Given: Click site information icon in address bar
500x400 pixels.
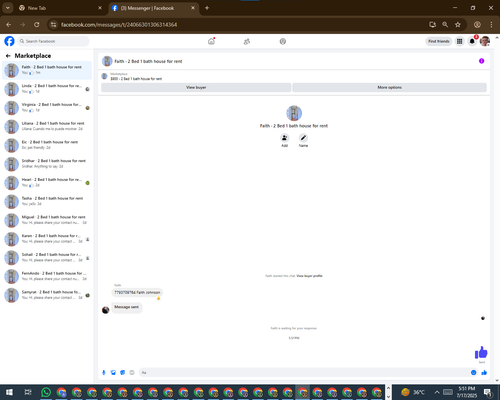Looking at the screenshot, I should point(53,25).
